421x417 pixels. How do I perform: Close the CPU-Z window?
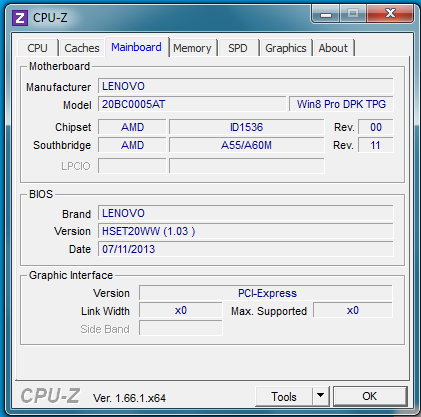(x=390, y=14)
